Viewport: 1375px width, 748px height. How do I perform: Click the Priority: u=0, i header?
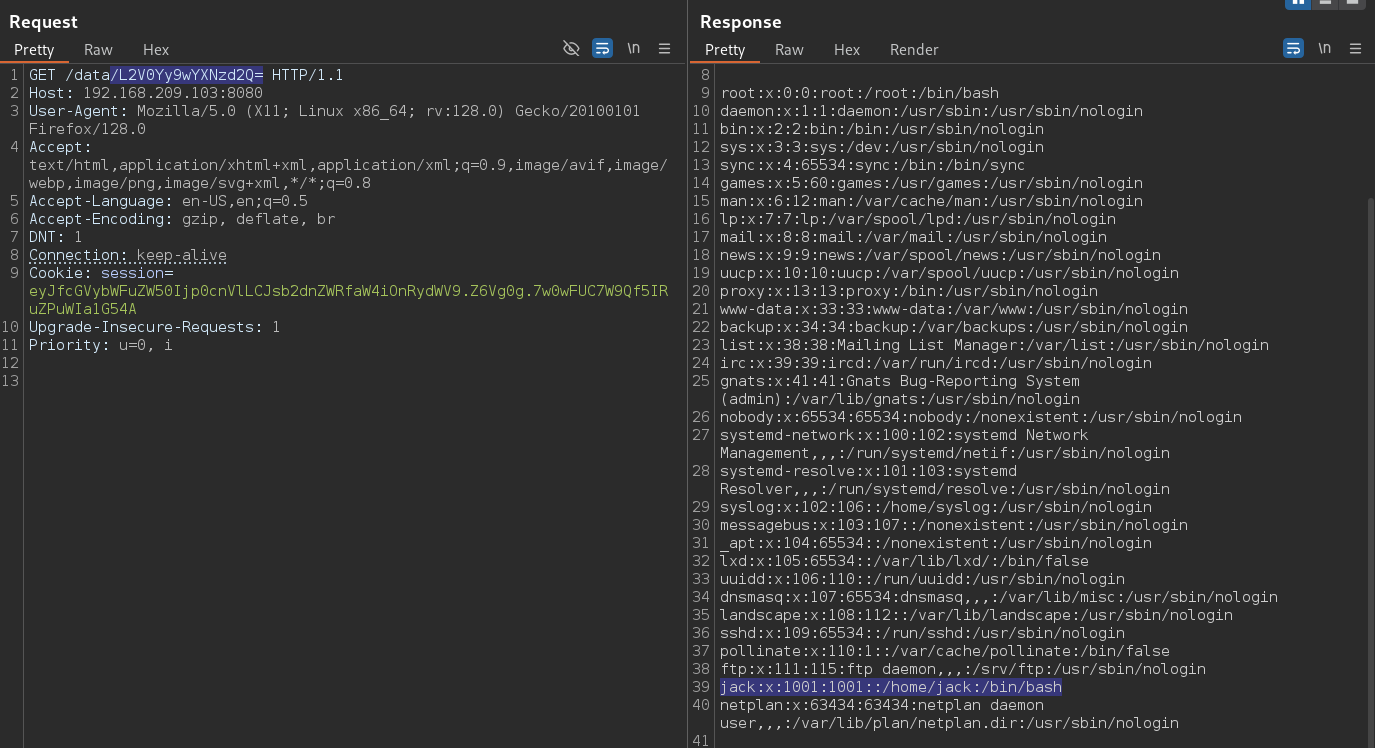[100, 345]
